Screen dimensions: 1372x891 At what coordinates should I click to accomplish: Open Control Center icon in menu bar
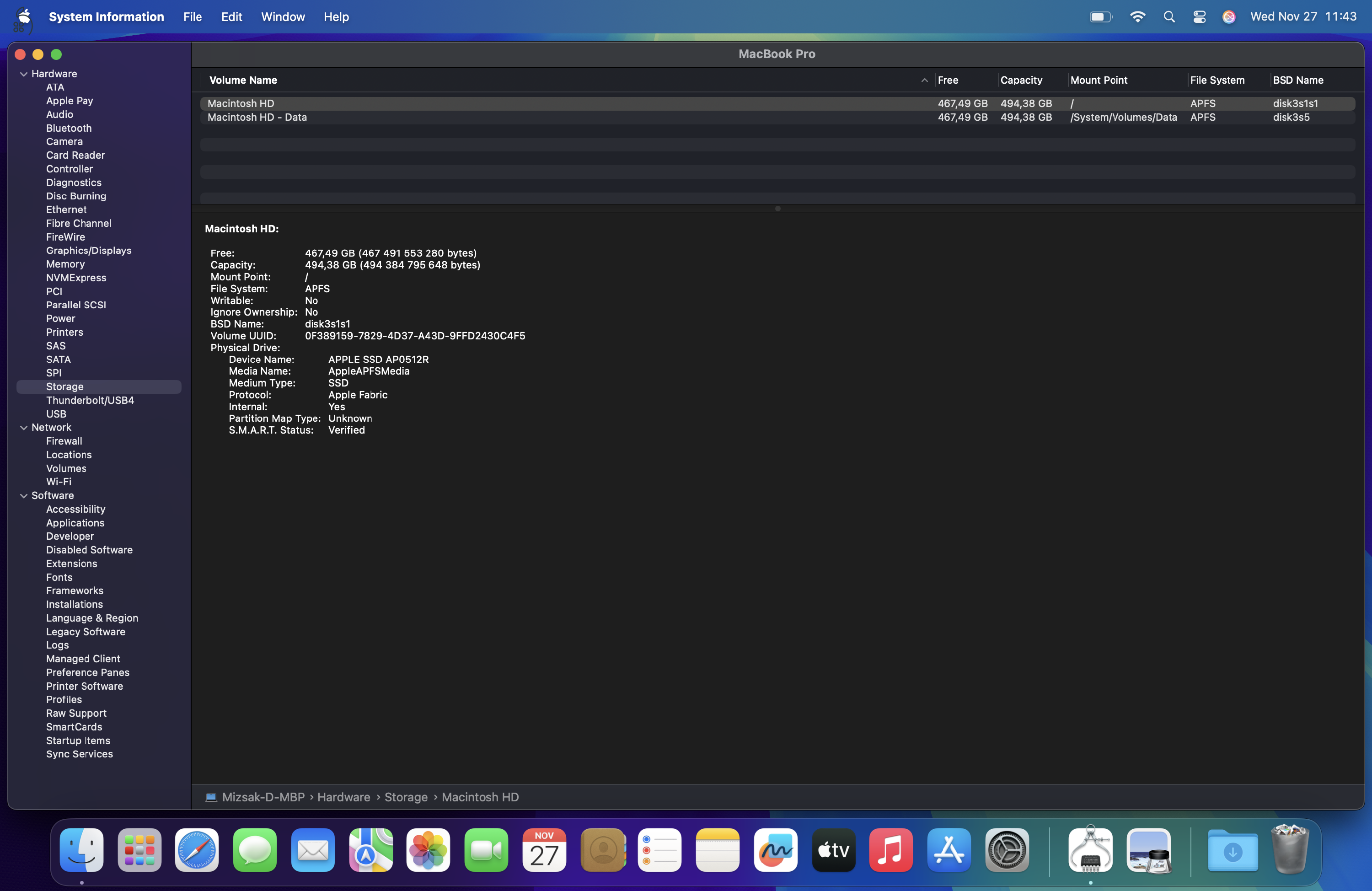coord(1200,17)
